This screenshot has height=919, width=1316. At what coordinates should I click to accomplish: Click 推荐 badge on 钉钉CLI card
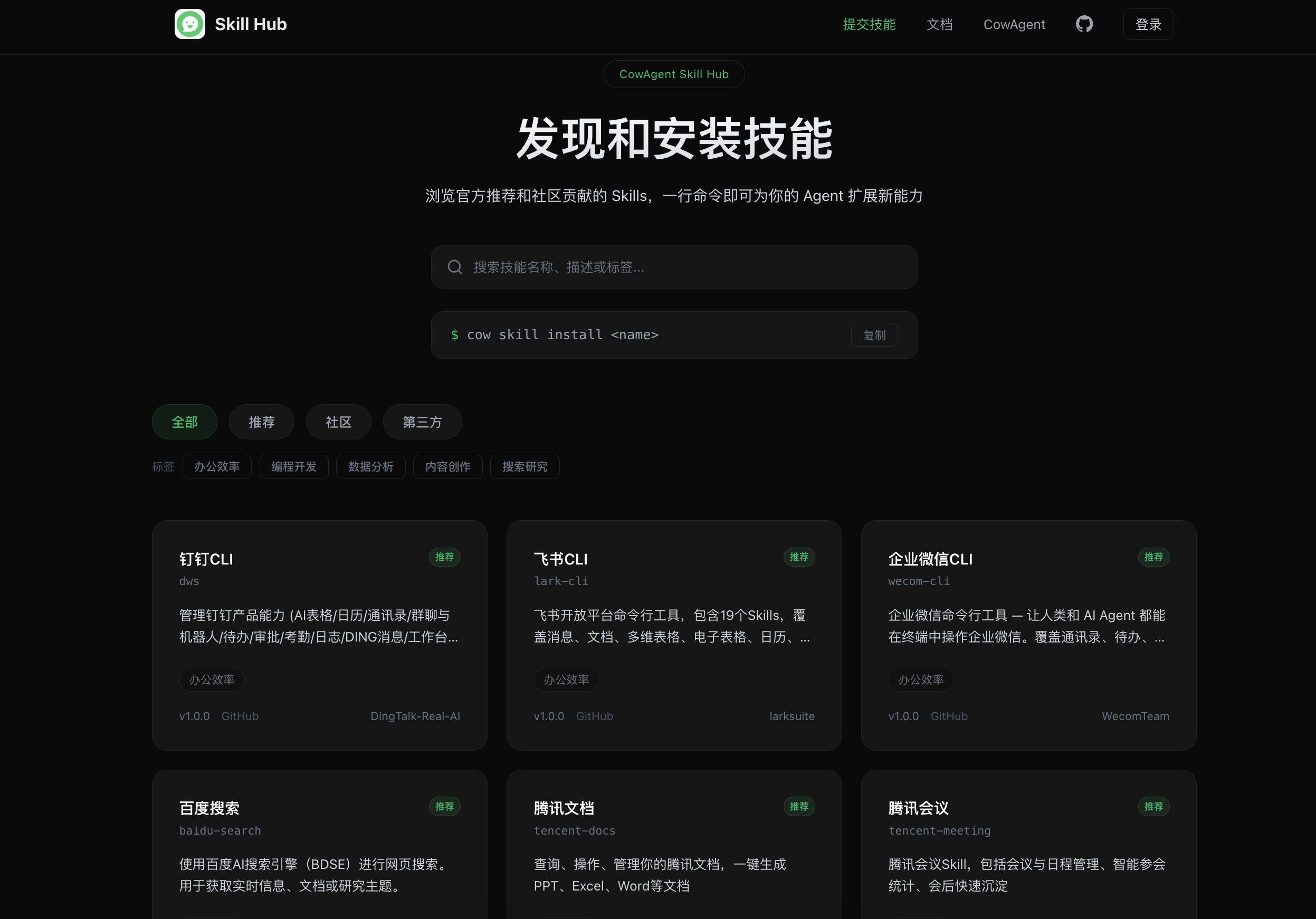click(444, 557)
